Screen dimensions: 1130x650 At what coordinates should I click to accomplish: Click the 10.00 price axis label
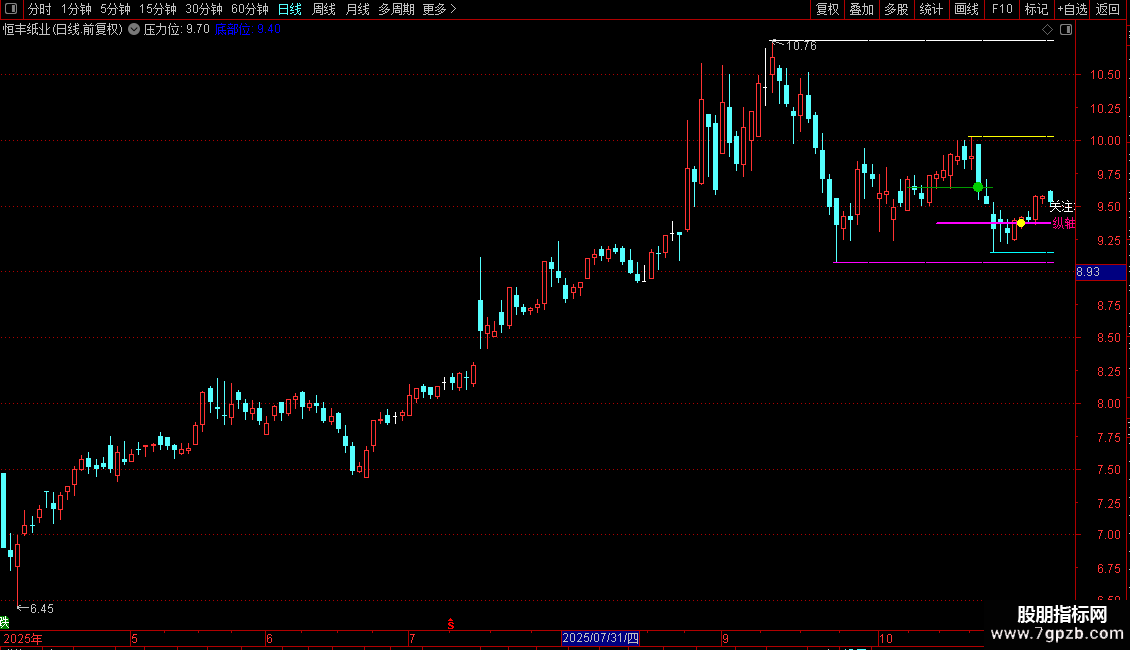[1105, 141]
